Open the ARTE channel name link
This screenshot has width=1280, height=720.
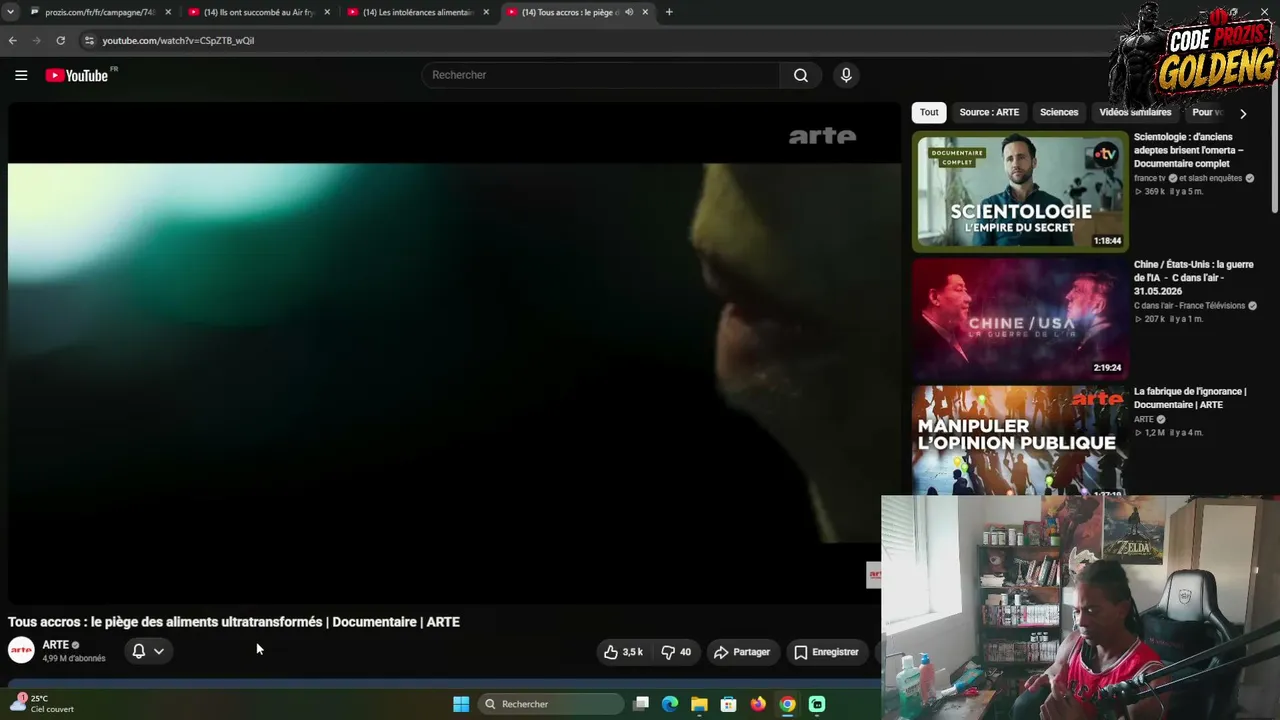coord(55,645)
